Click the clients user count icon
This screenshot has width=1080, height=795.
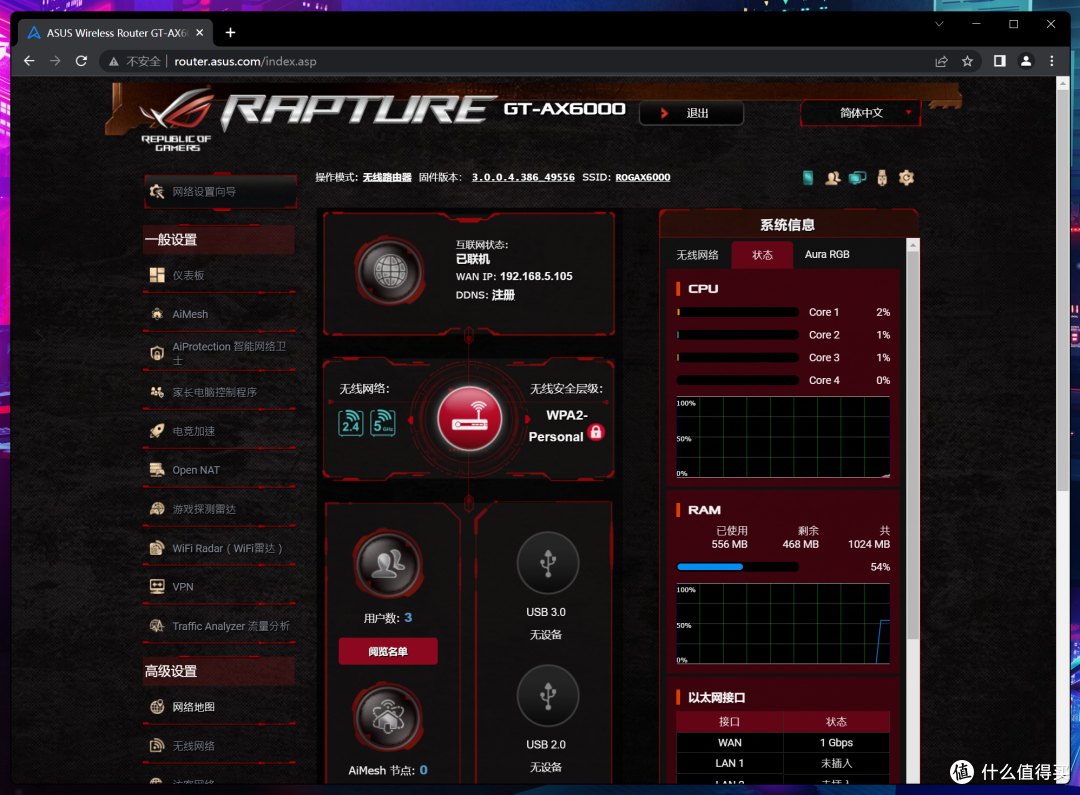point(387,566)
